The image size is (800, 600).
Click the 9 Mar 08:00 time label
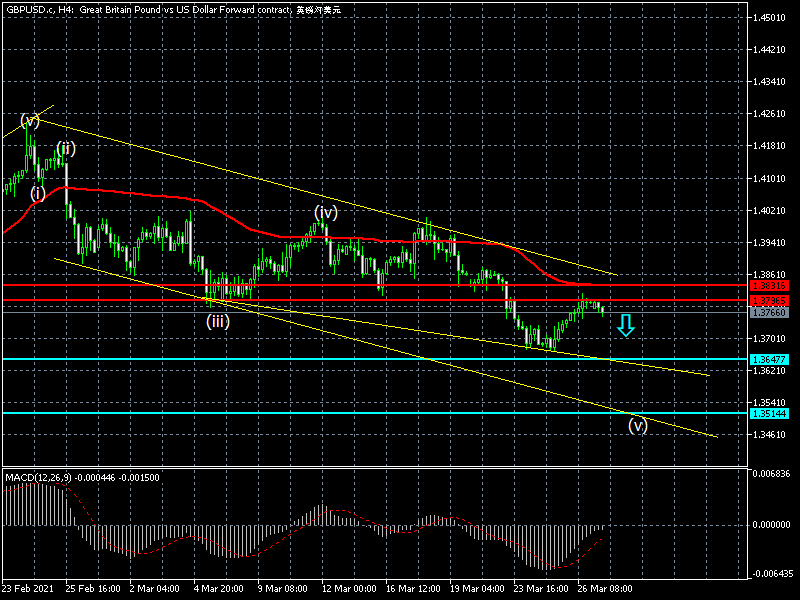[283, 589]
